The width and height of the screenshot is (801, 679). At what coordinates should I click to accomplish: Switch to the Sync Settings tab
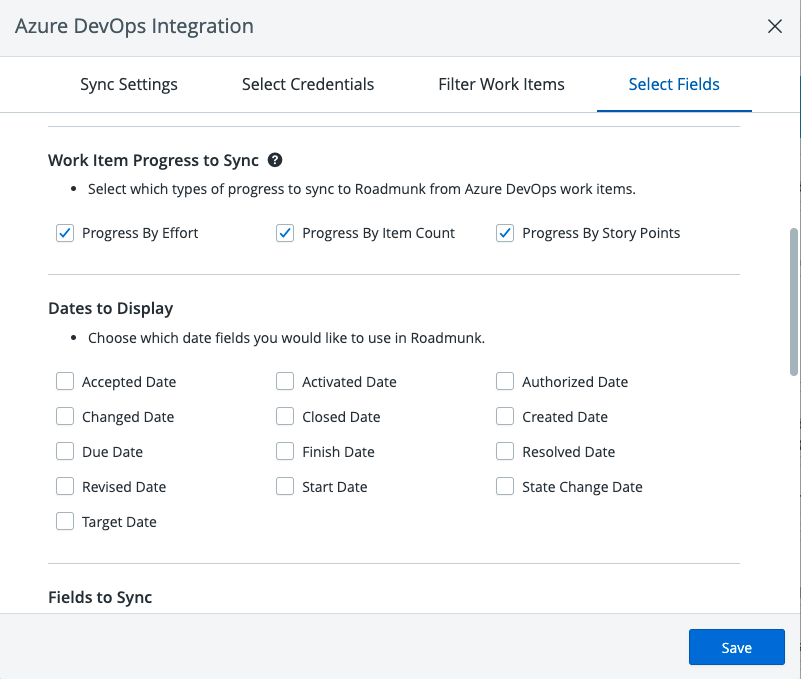[x=129, y=84]
